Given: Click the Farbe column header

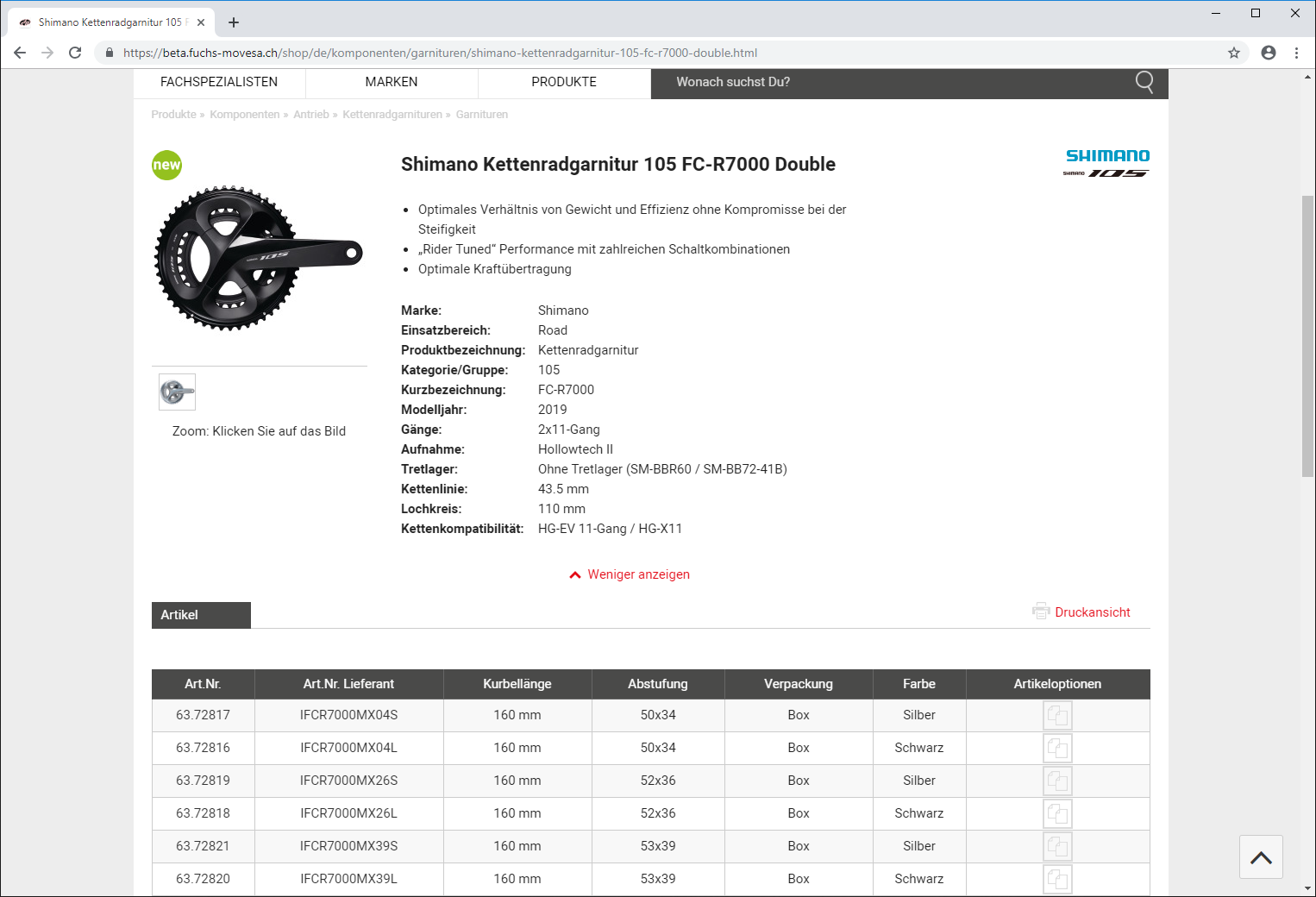Looking at the screenshot, I should (x=919, y=684).
